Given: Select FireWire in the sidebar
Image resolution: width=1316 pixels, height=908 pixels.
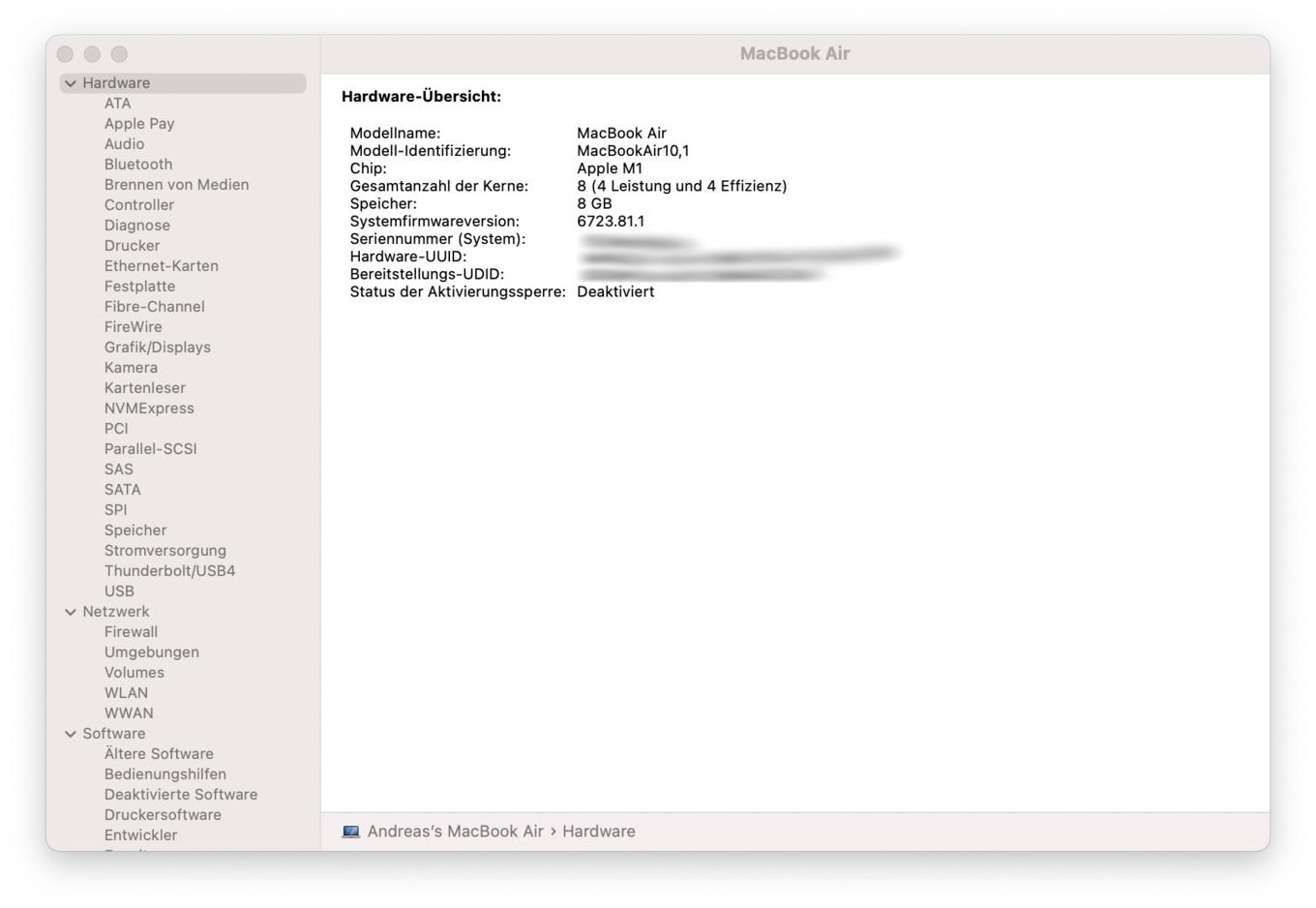Looking at the screenshot, I should (134, 327).
